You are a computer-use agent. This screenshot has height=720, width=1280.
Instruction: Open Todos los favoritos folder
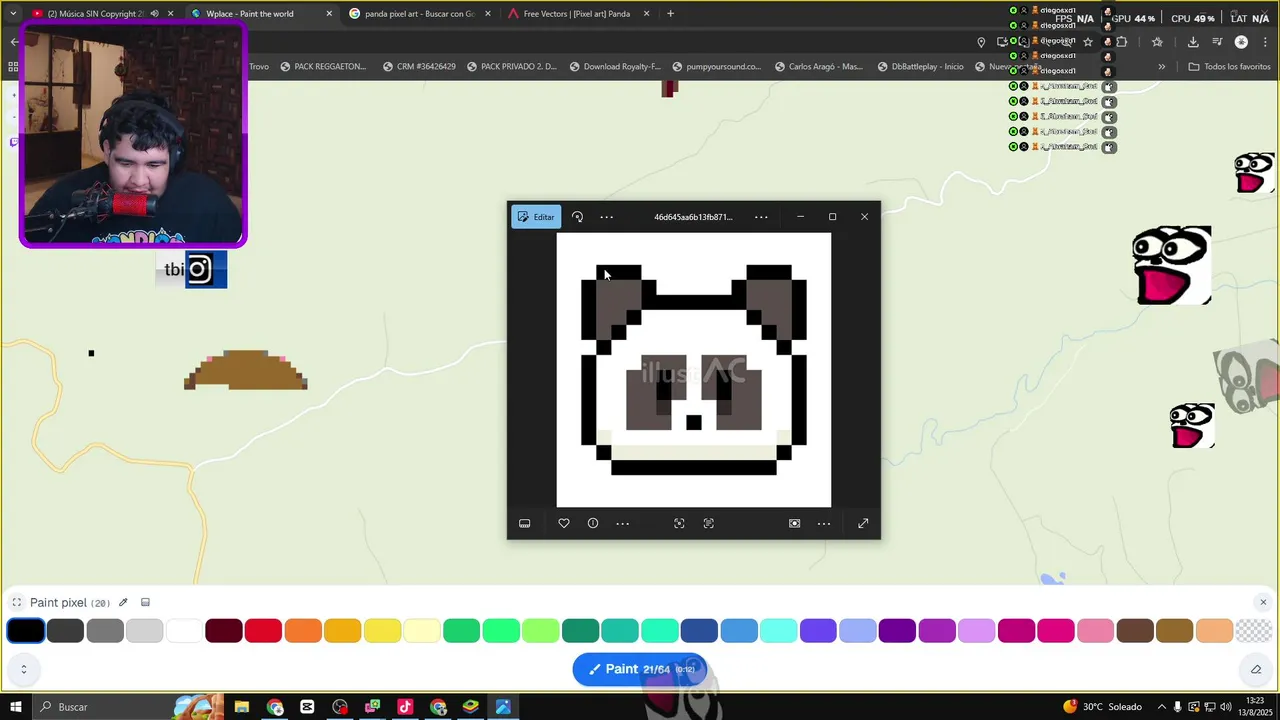[x=1229, y=67]
